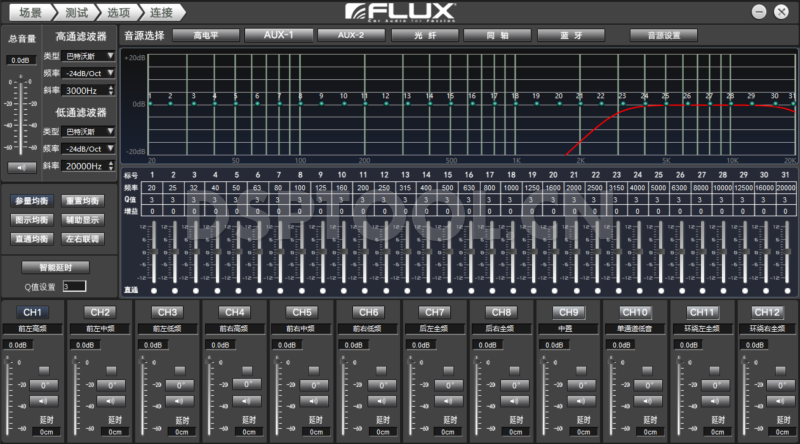Toggle bypass dot for EQ band 1

coord(154,291)
